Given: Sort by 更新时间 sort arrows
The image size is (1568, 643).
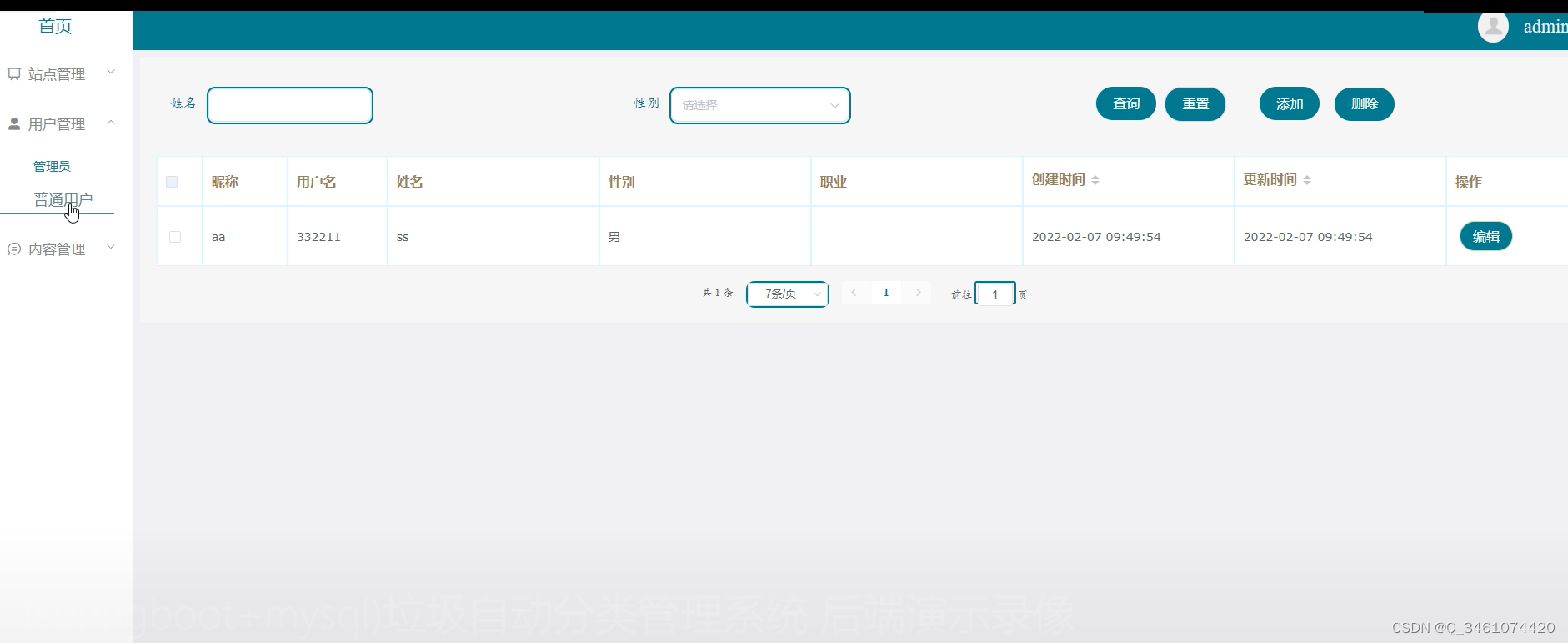Looking at the screenshot, I should pos(1307,180).
